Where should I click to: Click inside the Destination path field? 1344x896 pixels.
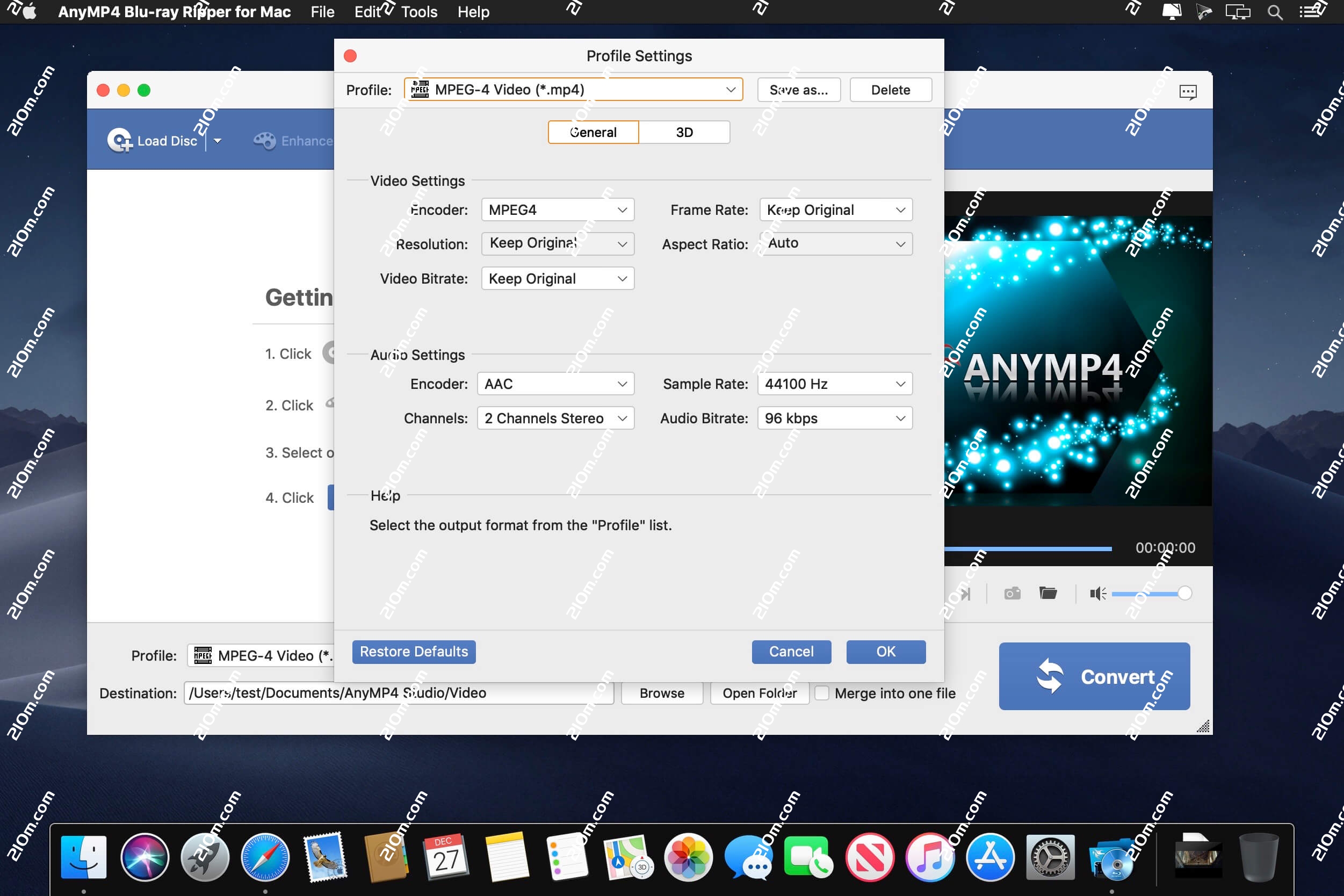click(x=400, y=692)
